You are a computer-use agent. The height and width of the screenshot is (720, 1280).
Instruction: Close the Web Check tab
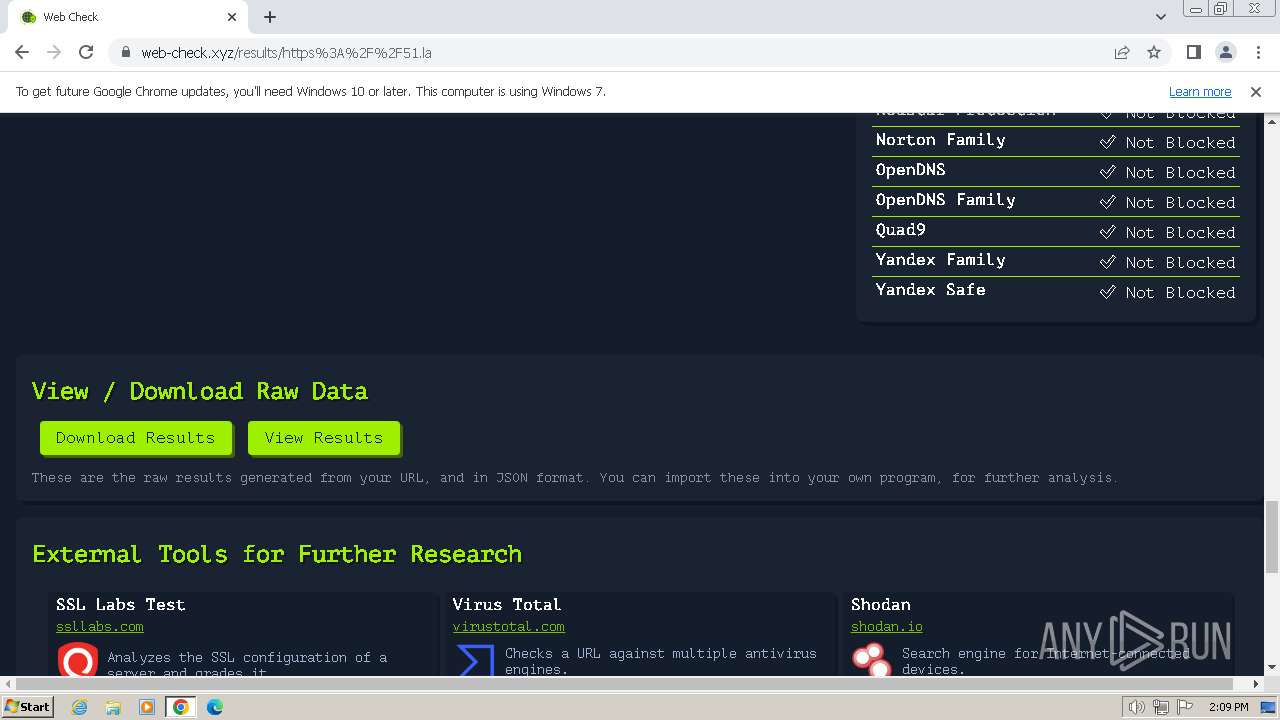click(232, 17)
